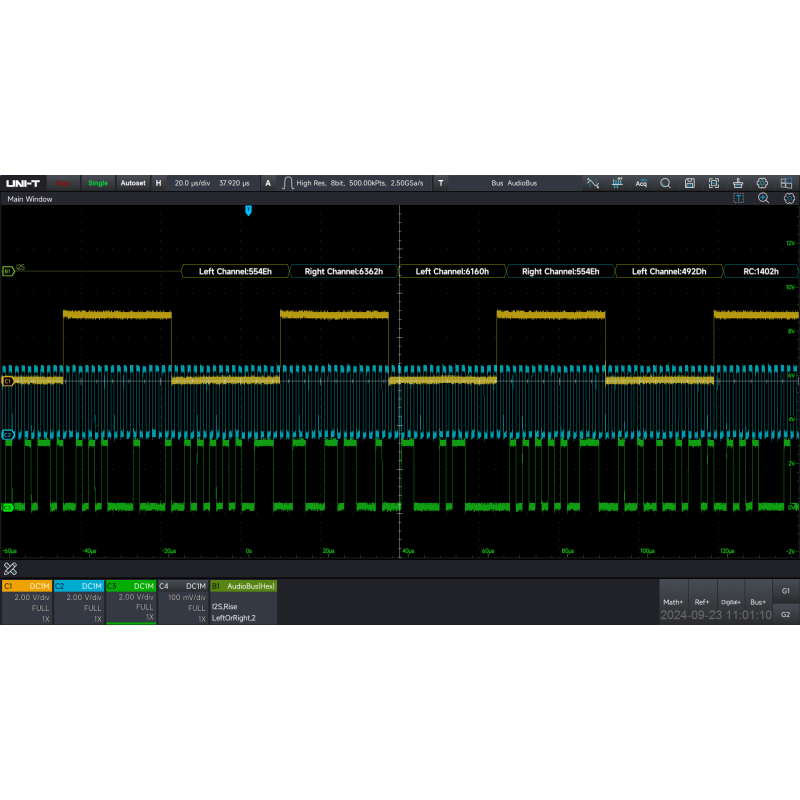
Task: Select decoded packet Left Channel:554Eh
Action: coord(235,271)
